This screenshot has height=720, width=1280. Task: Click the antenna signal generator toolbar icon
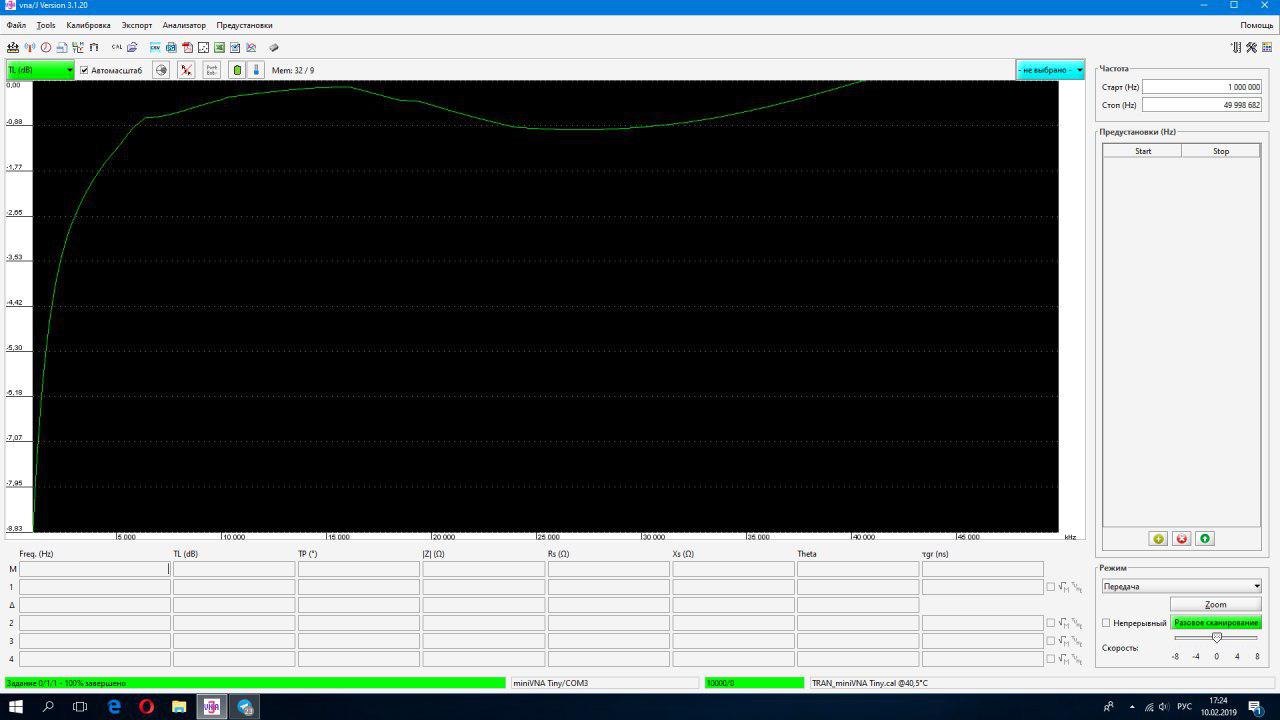pyautogui.click(x=29, y=47)
